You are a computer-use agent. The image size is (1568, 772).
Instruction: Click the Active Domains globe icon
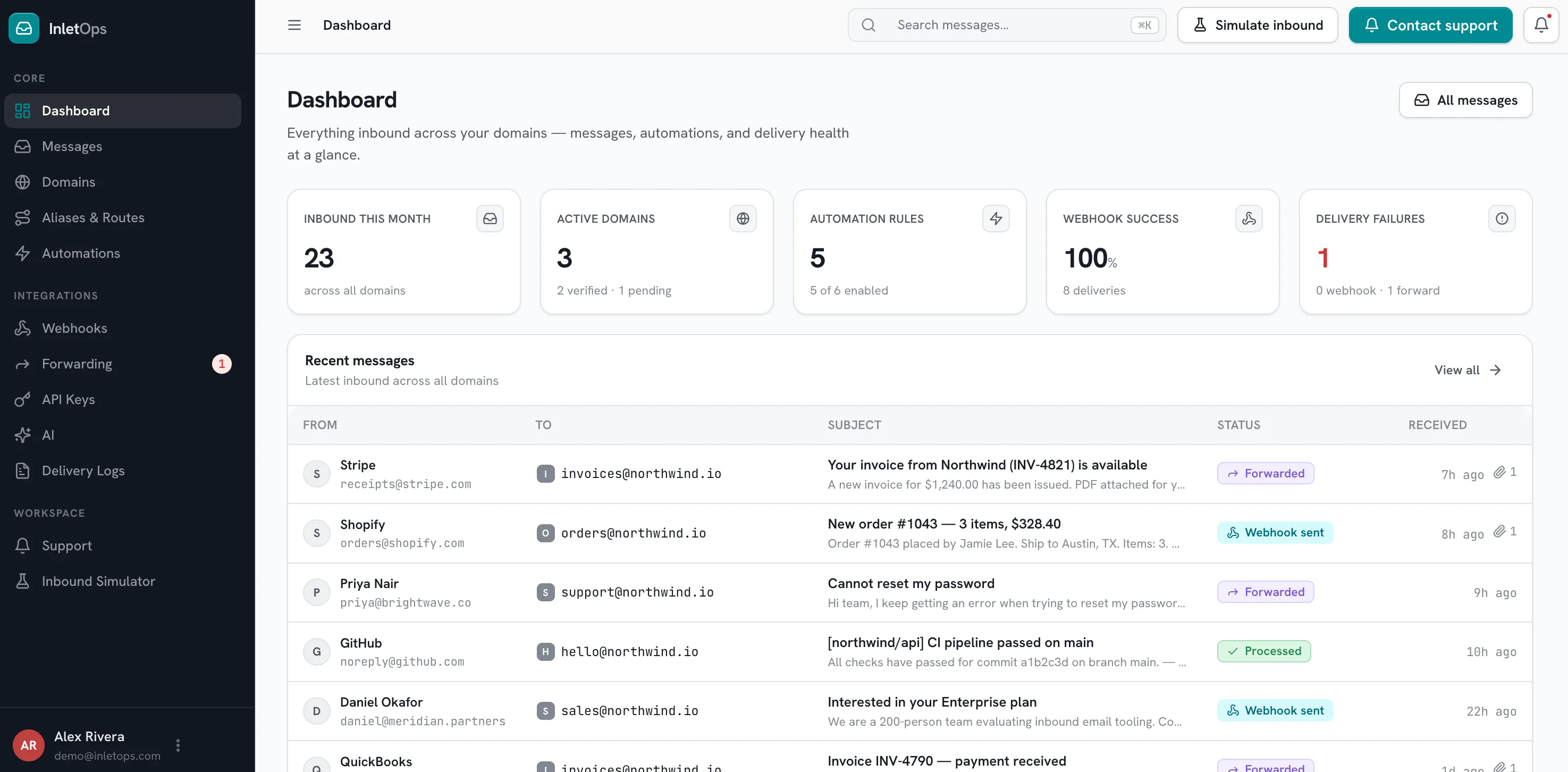[743, 219]
